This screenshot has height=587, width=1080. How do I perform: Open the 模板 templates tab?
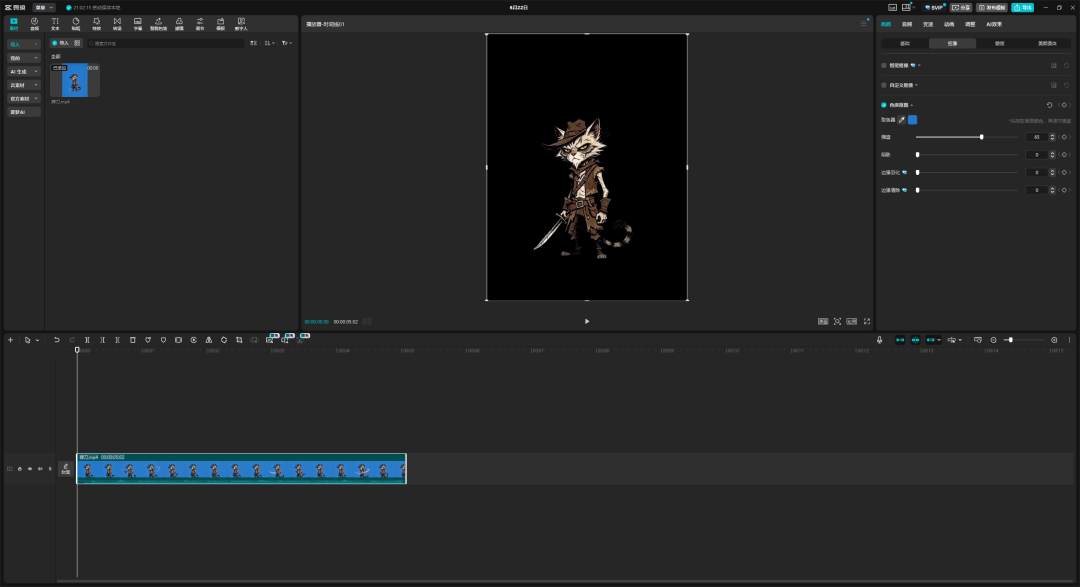[x=220, y=24]
